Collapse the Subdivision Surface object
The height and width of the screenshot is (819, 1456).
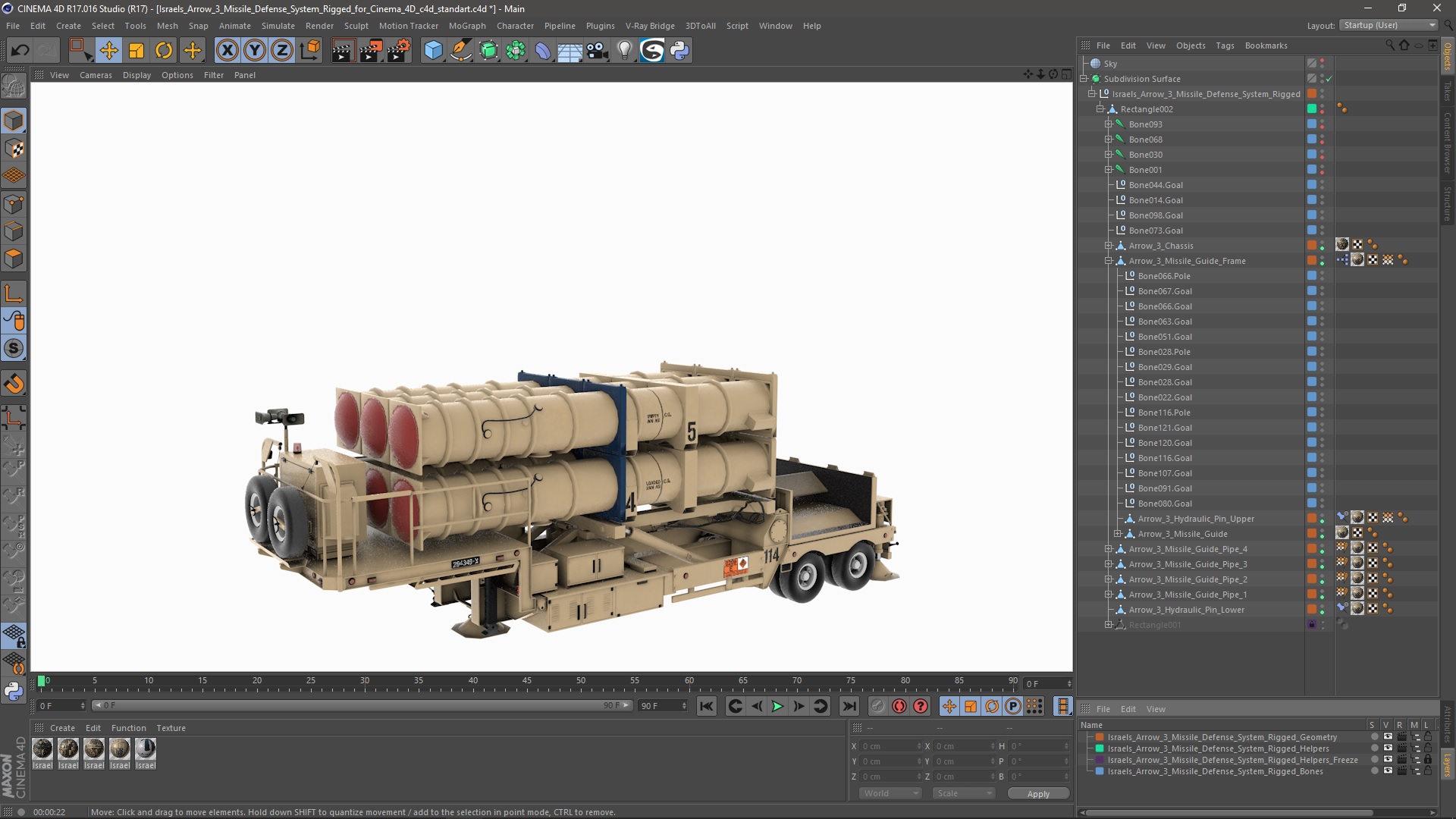pyautogui.click(x=1084, y=79)
